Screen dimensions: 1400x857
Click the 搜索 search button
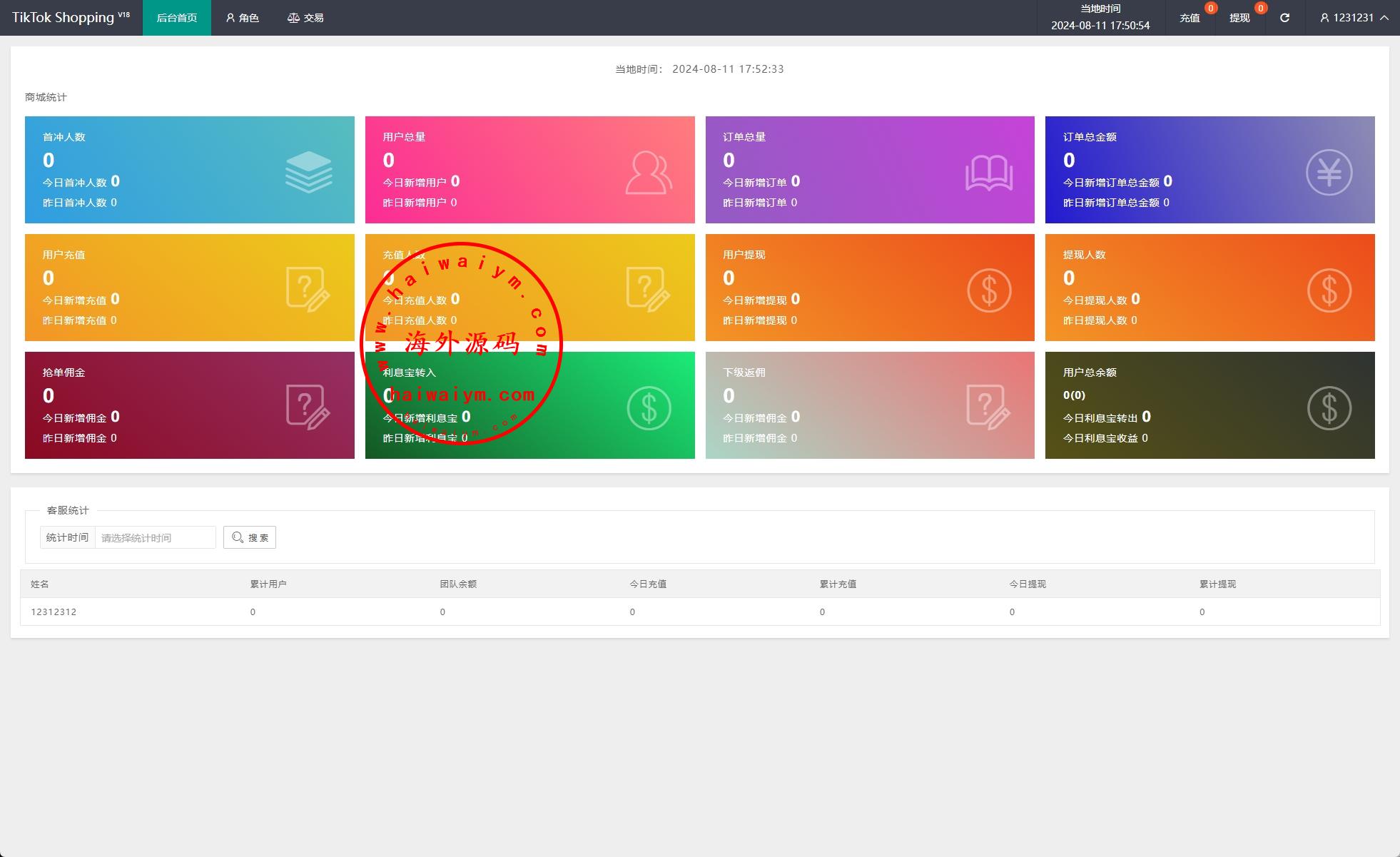pyautogui.click(x=250, y=537)
